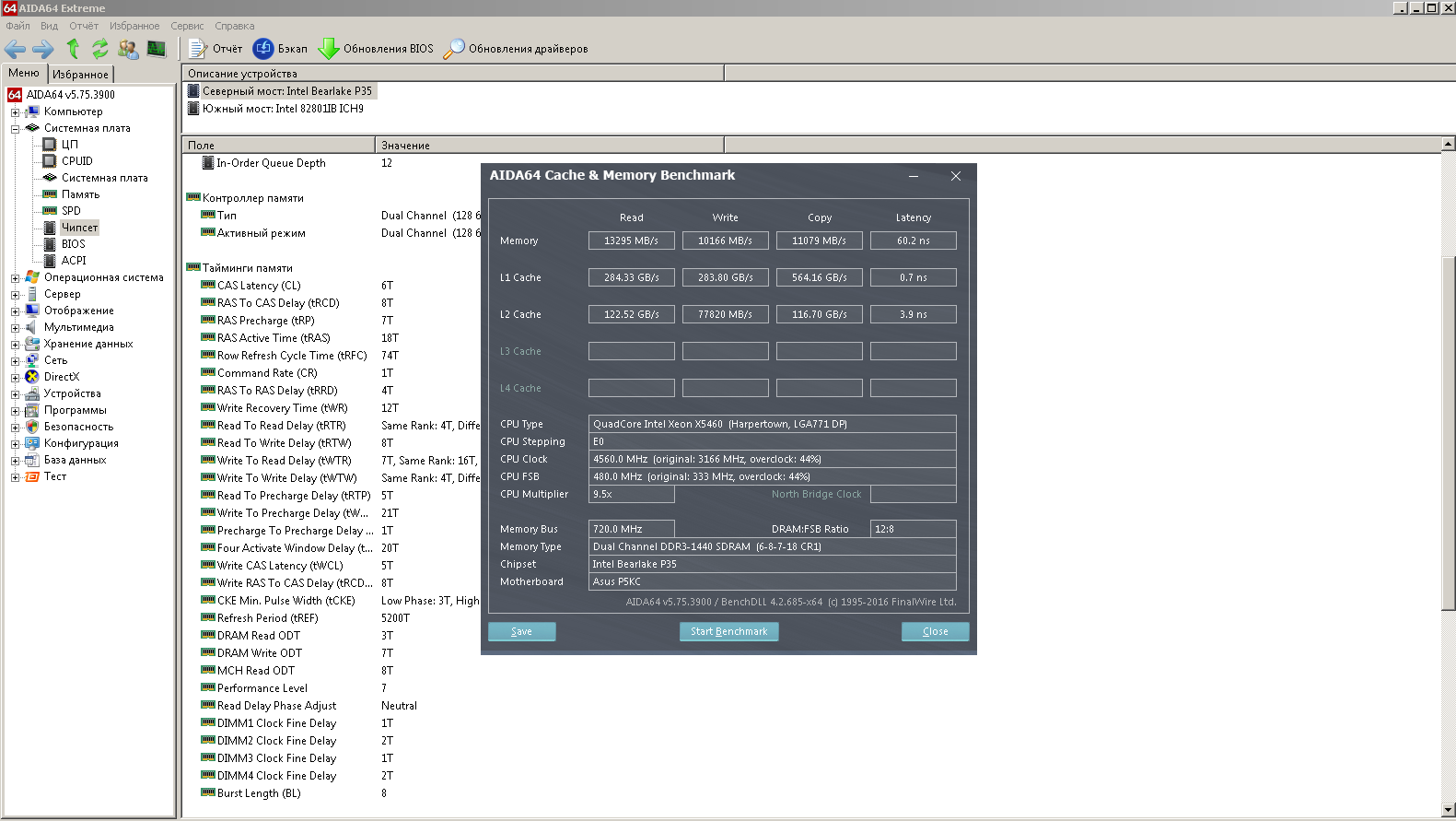
Task: Open the Справка menu
Action: pos(235,26)
